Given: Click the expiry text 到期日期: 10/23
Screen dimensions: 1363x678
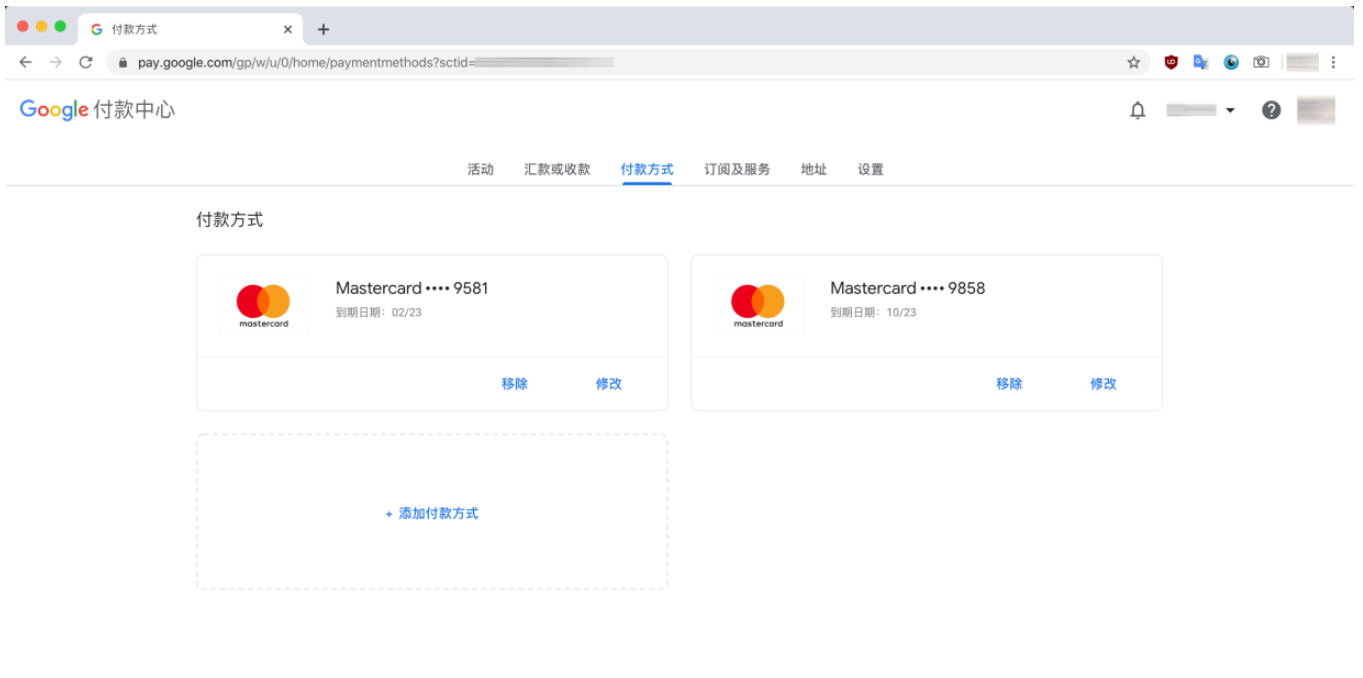Looking at the screenshot, I should tap(873, 312).
